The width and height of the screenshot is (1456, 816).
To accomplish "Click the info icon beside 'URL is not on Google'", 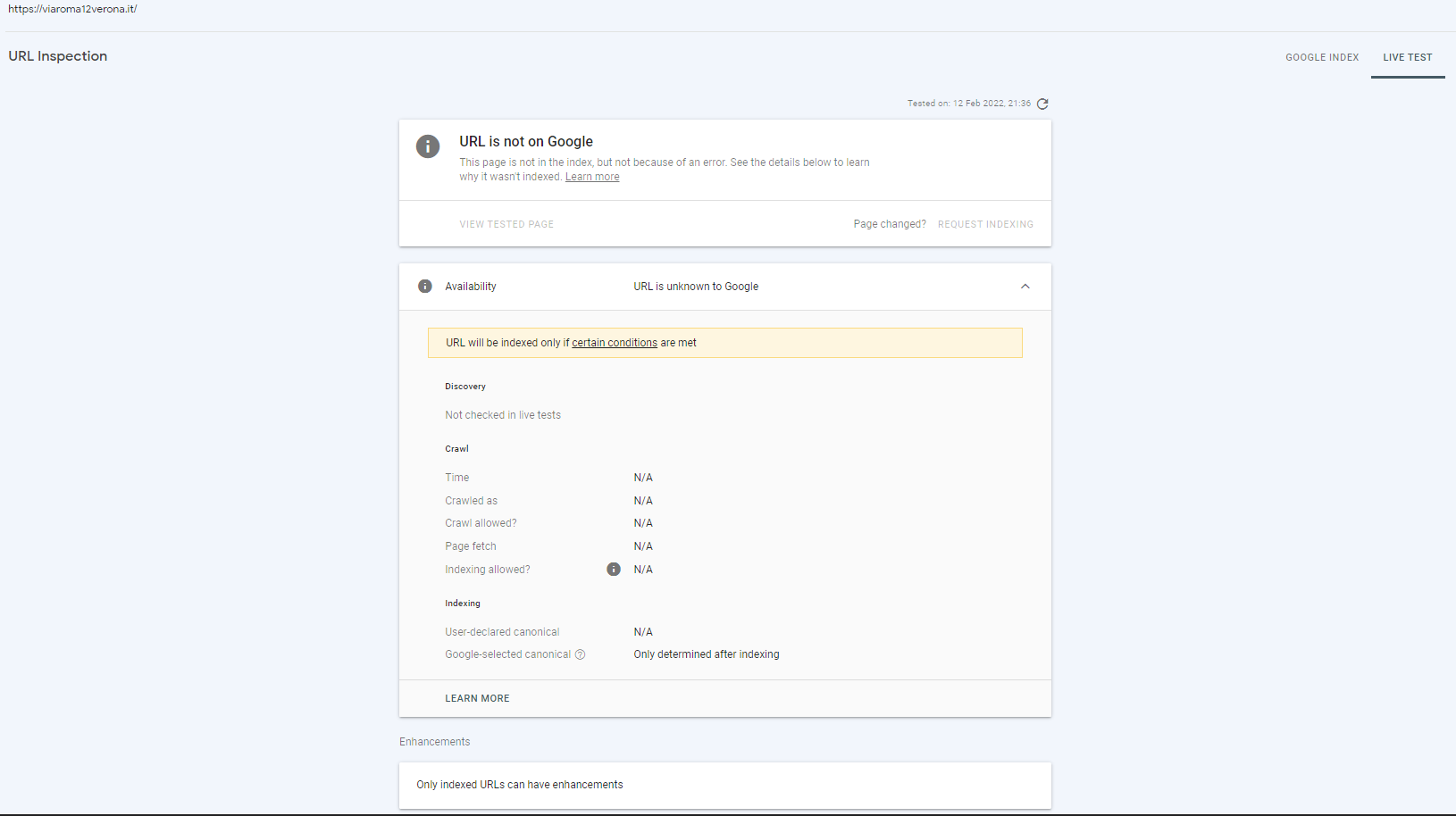I will tap(428, 146).
